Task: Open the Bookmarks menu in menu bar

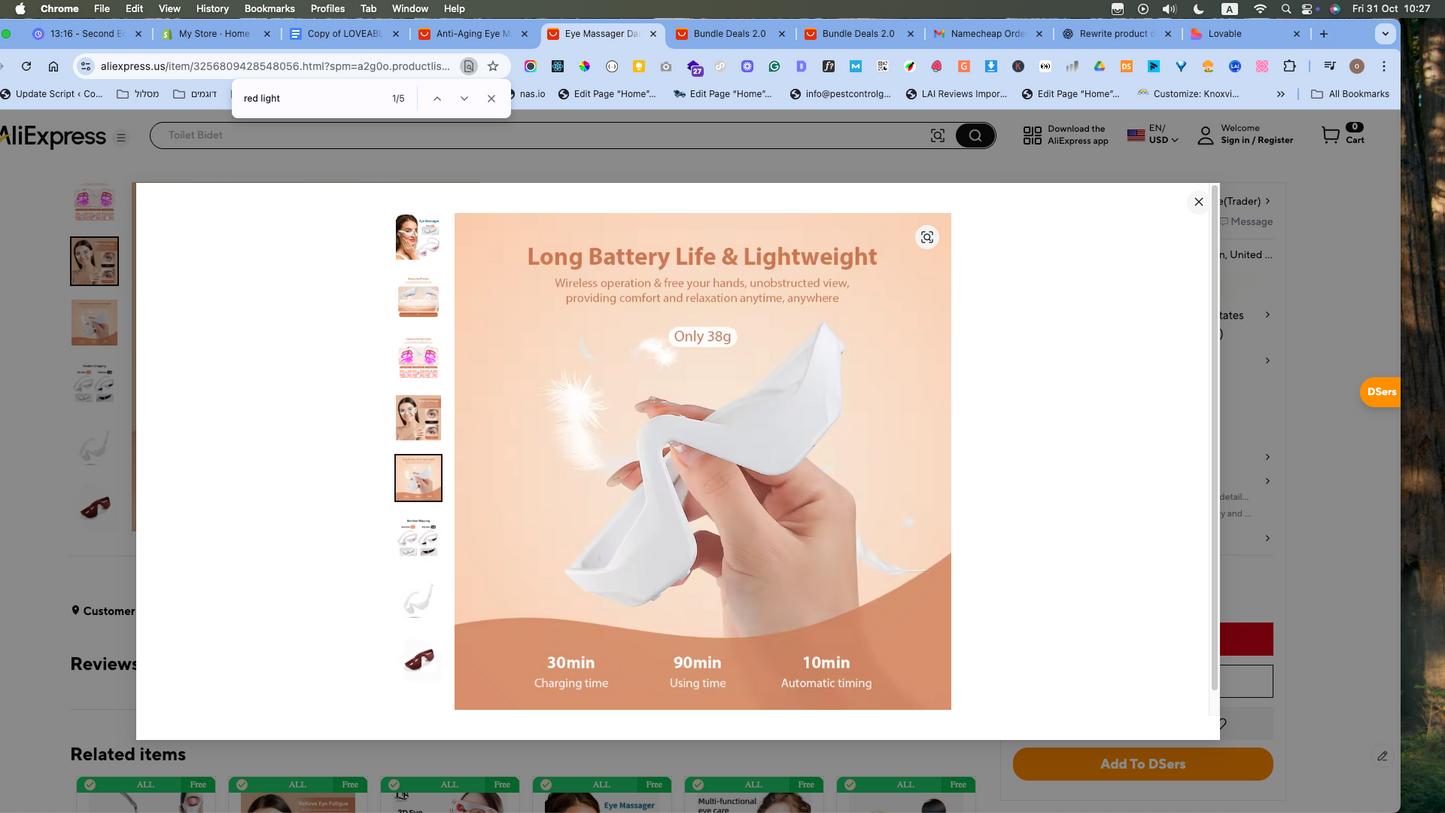Action: (x=269, y=8)
